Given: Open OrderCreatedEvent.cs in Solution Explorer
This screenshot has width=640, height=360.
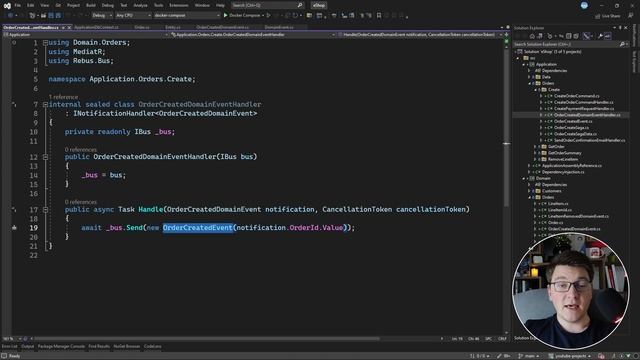Looking at the screenshot, I should [x=573, y=121].
